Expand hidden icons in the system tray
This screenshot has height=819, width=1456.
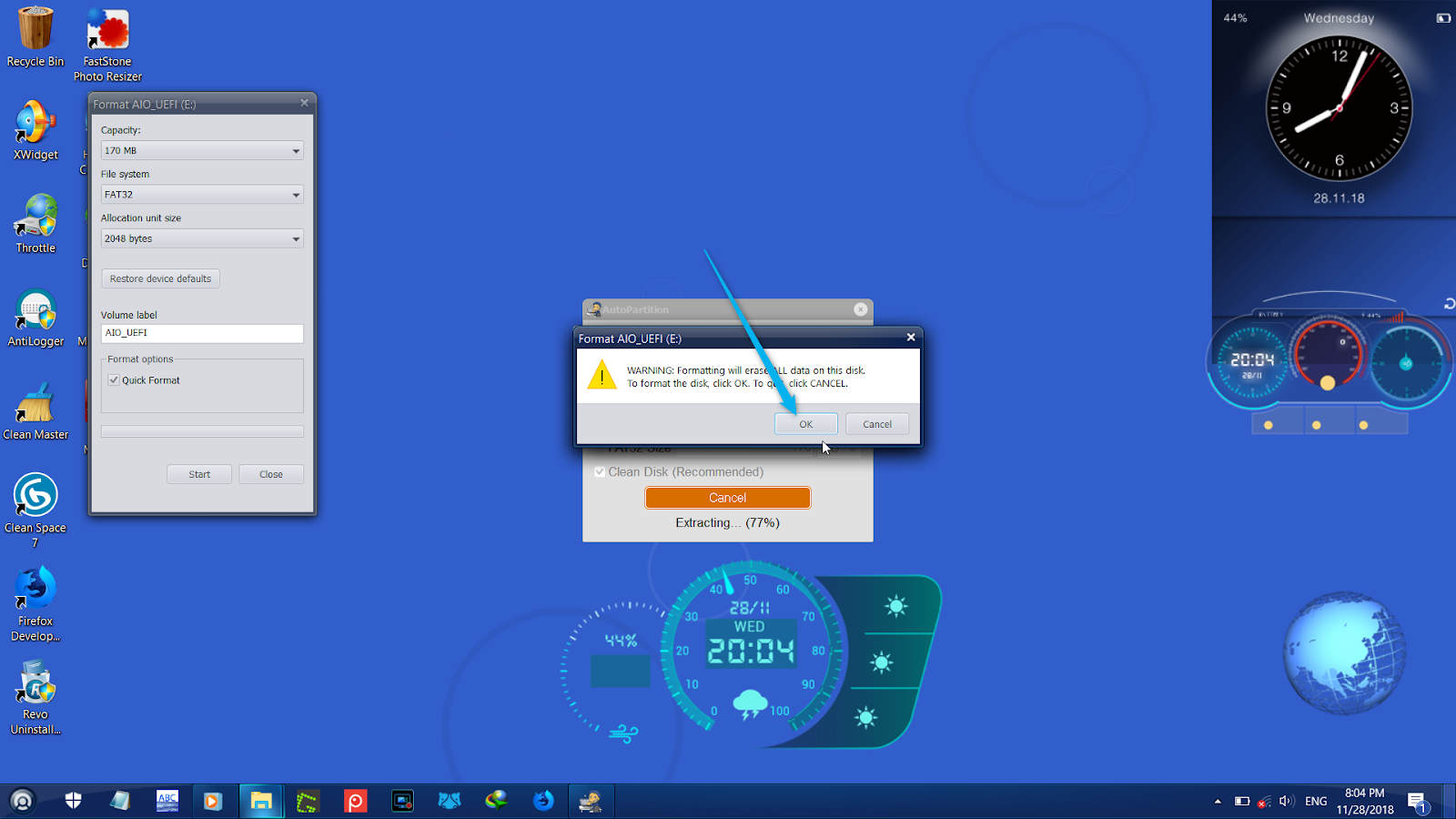click(x=1218, y=801)
